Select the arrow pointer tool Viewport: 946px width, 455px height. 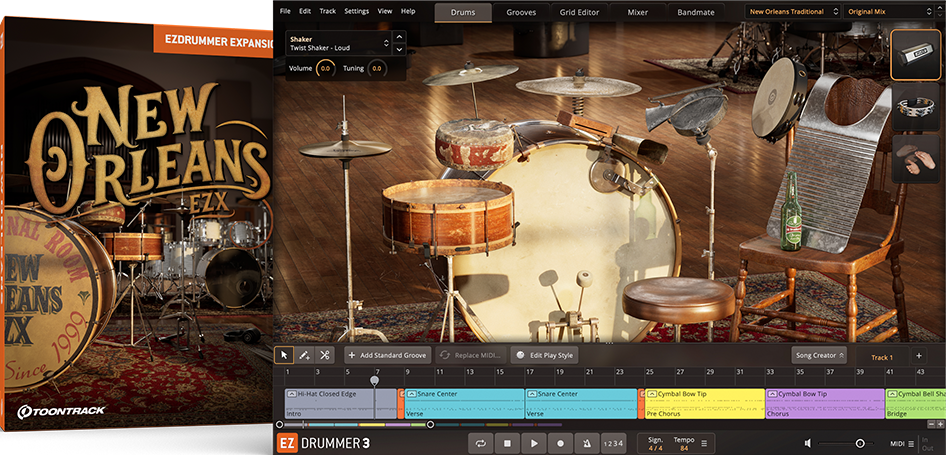(x=284, y=355)
